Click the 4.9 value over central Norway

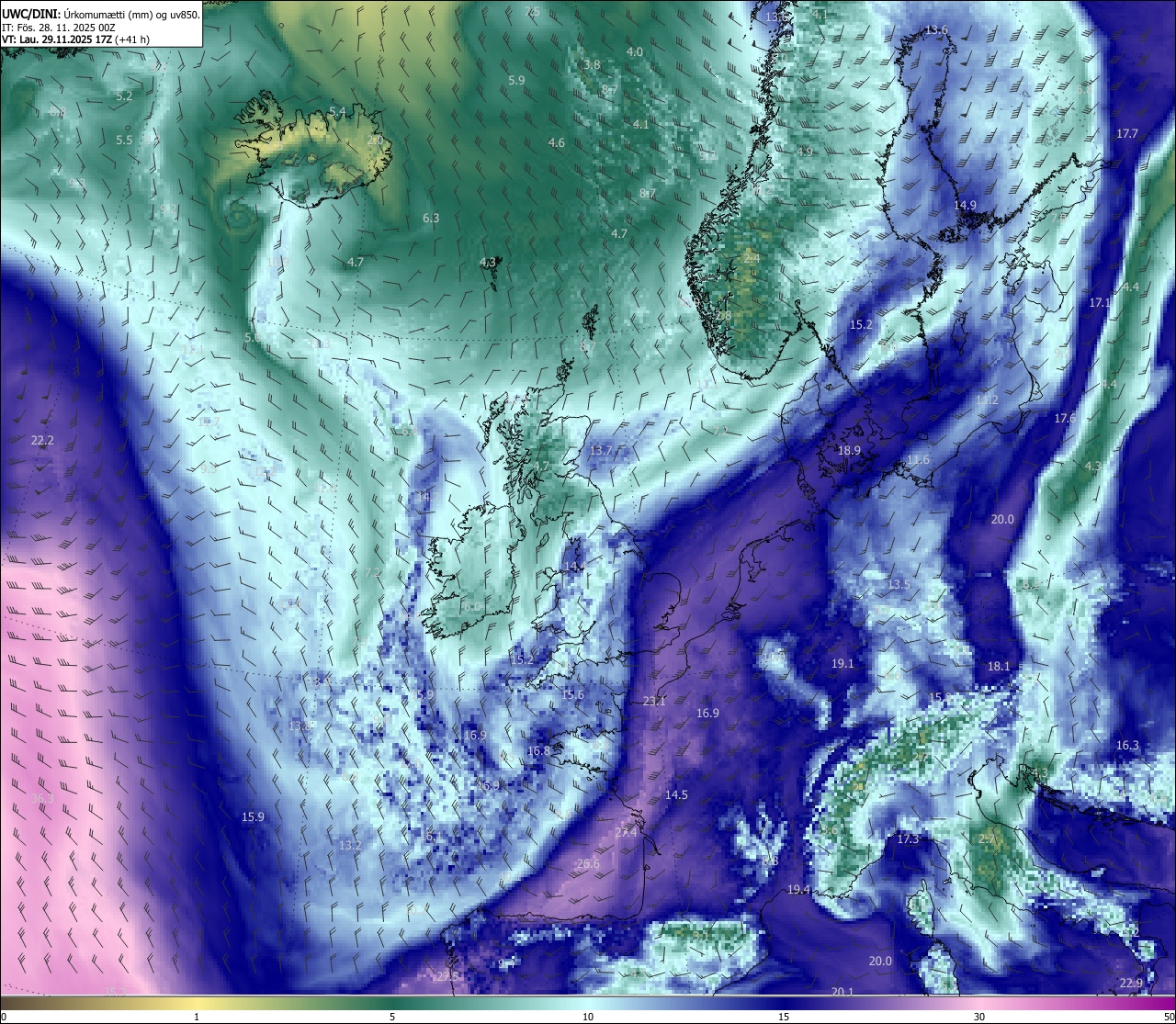[804, 152]
